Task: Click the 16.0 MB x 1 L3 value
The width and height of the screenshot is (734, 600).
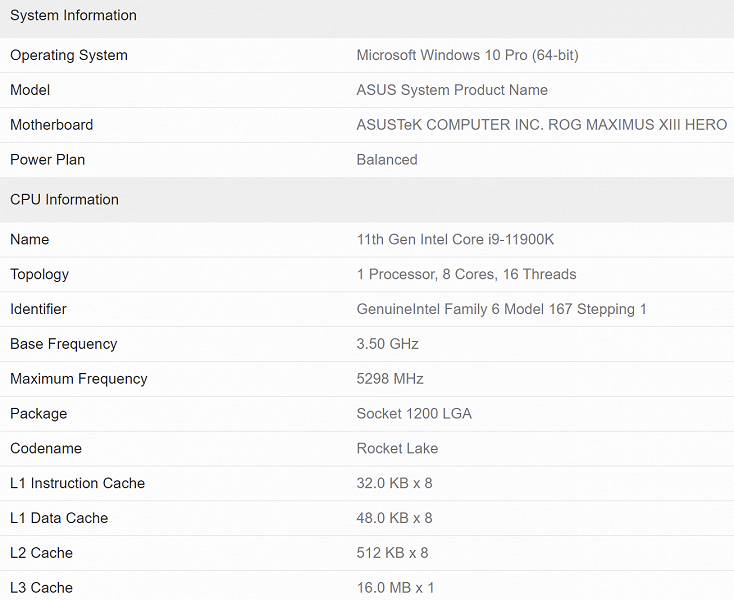Action: [x=396, y=588]
